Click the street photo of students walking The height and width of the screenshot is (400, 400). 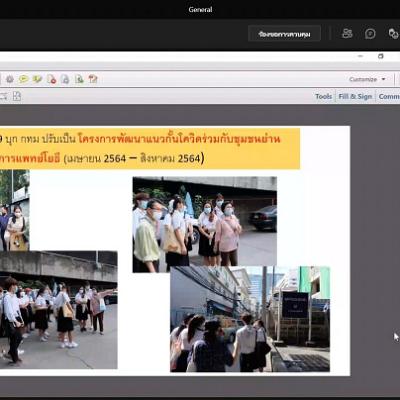tap(59, 310)
